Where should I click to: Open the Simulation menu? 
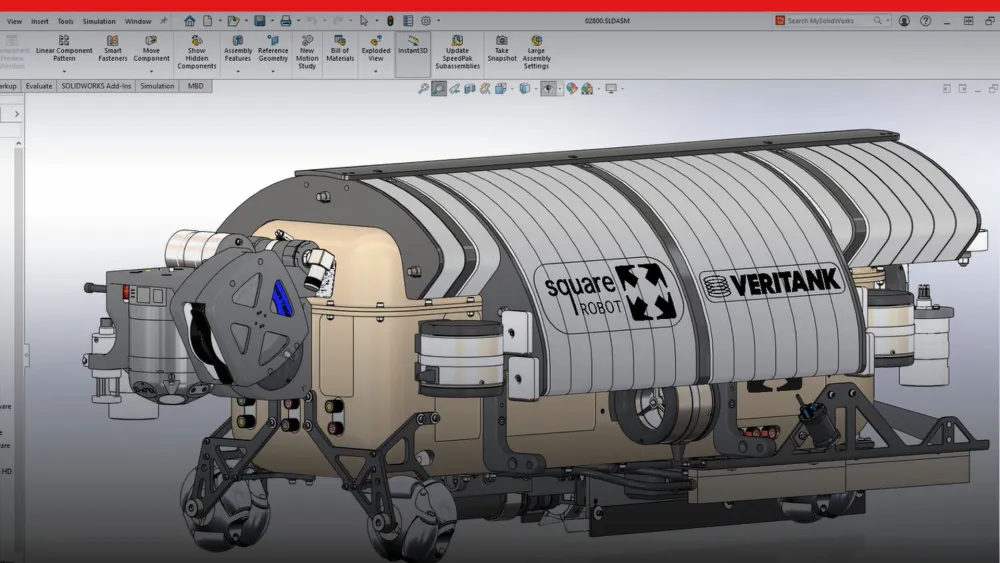(99, 21)
